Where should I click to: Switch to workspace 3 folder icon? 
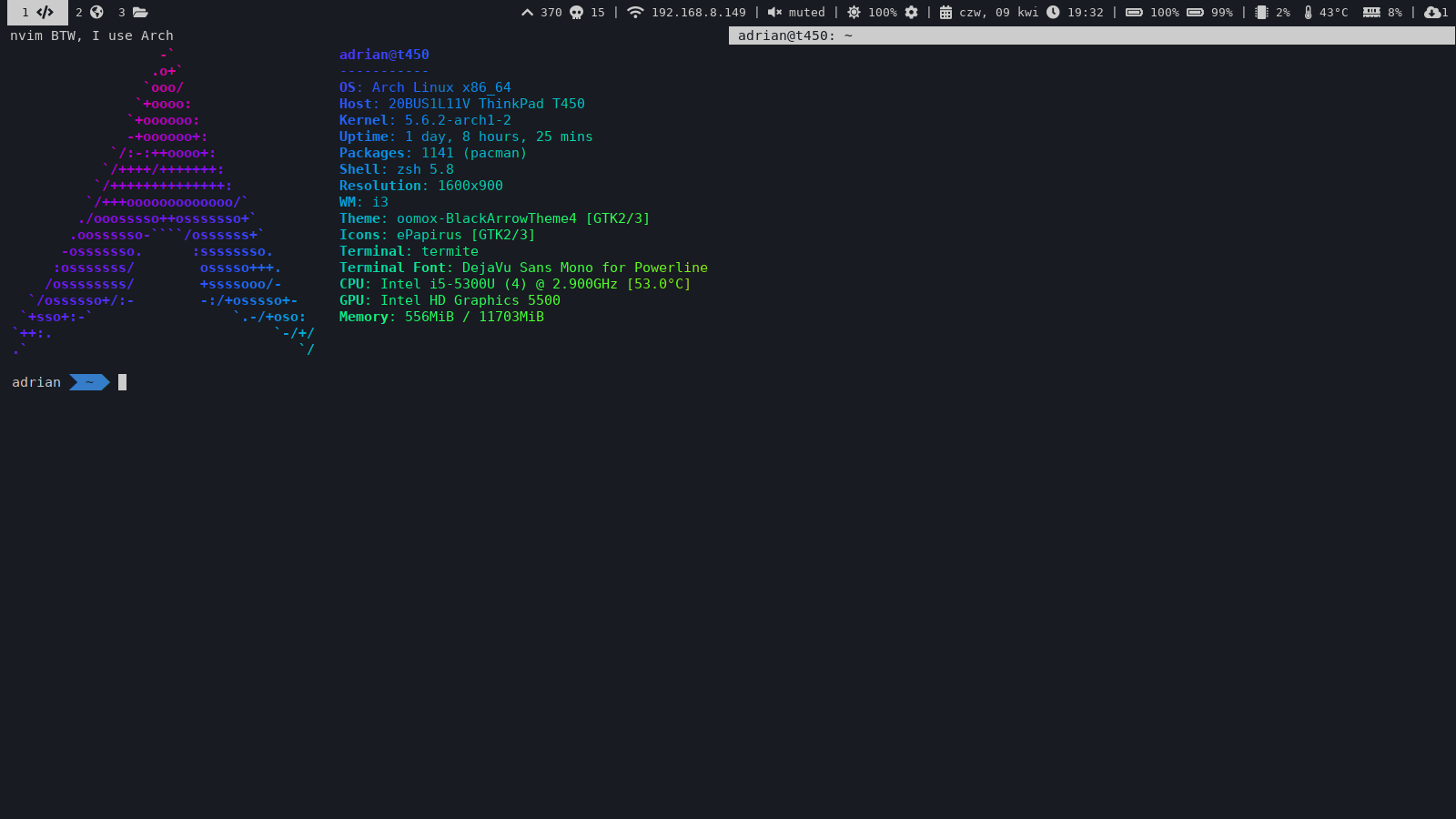[x=140, y=13]
